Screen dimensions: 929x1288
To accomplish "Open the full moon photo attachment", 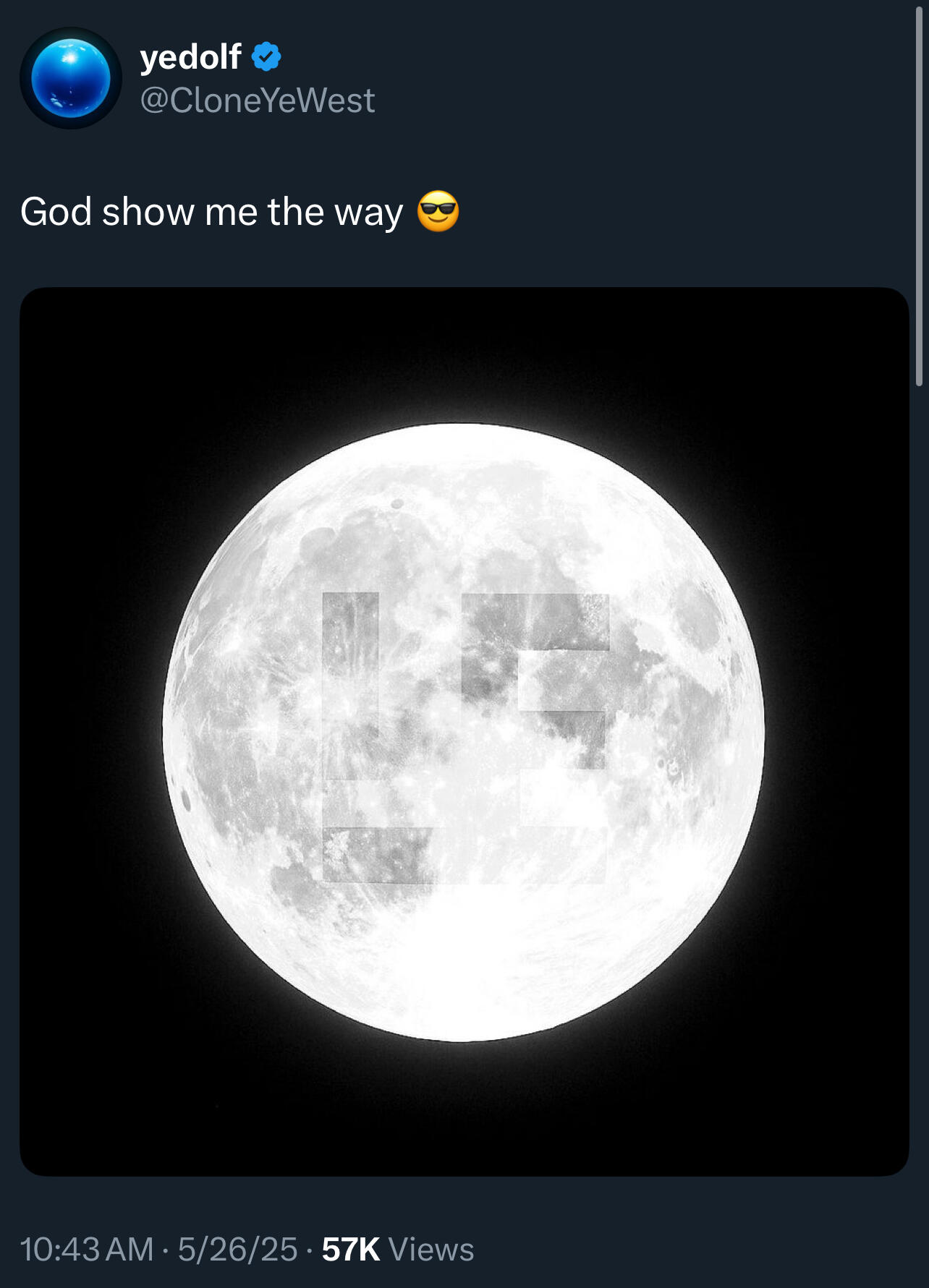I will (463, 730).
